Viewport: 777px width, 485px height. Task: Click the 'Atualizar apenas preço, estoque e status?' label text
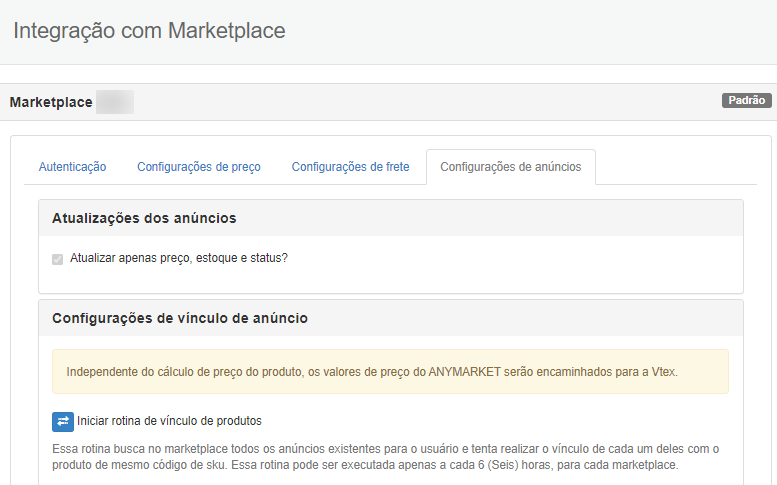tap(179, 258)
